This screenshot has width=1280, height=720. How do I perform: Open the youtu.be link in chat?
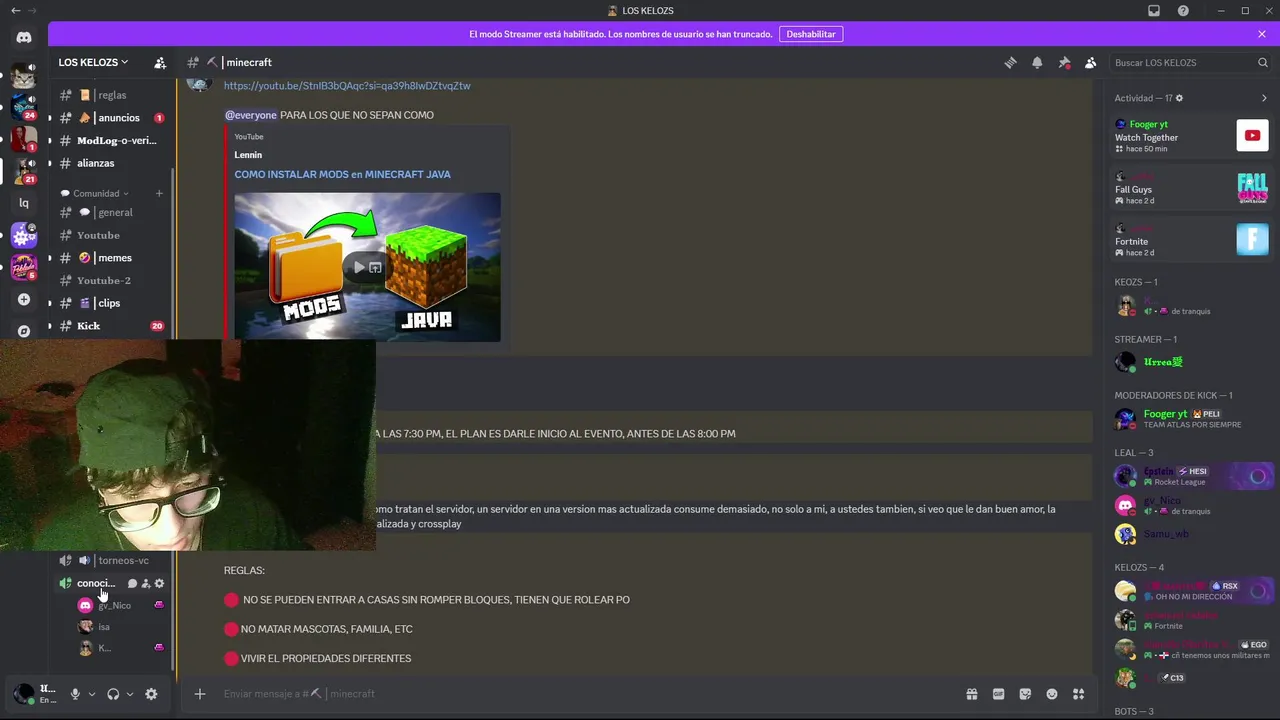point(347,86)
